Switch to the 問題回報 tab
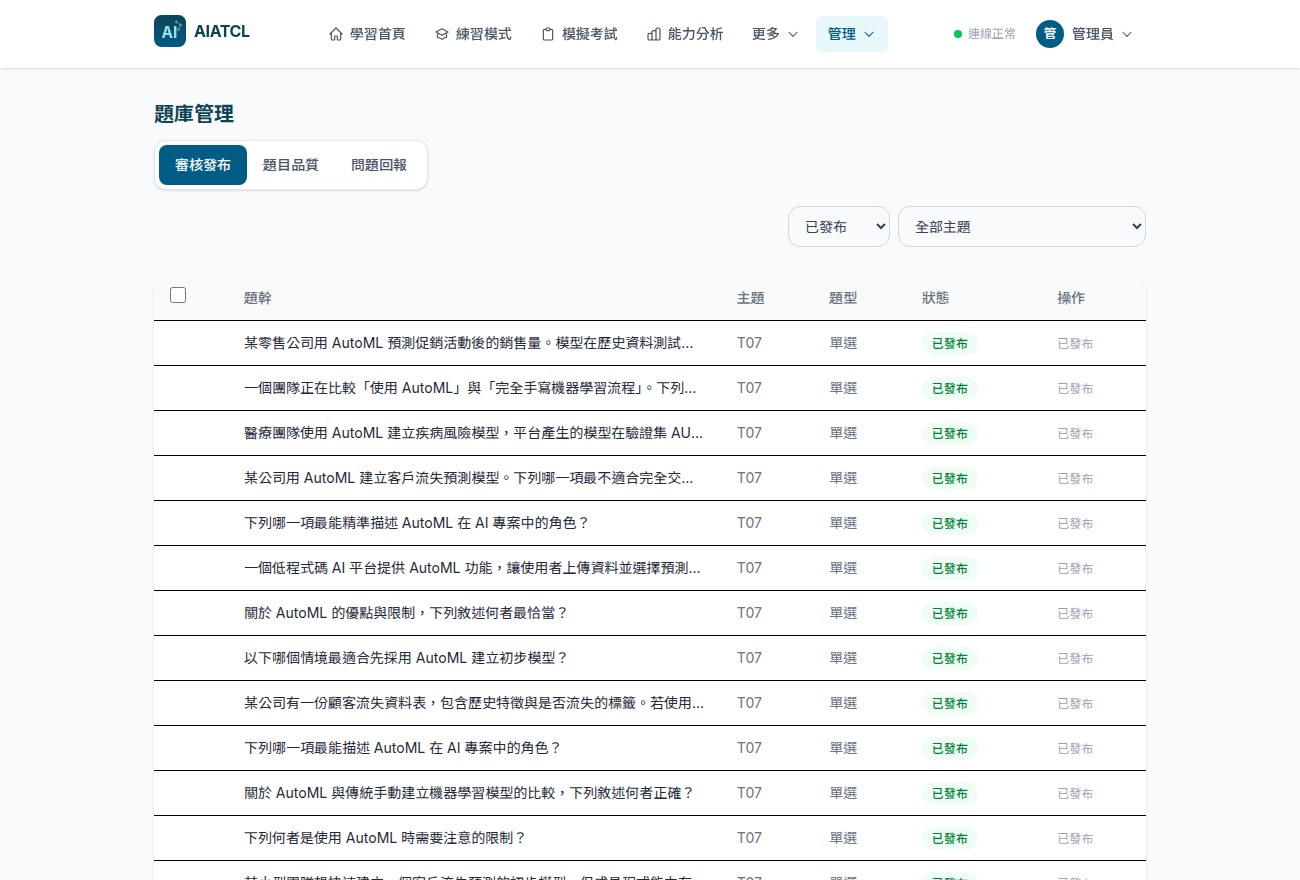This screenshot has width=1300, height=880. [x=379, y=165]
